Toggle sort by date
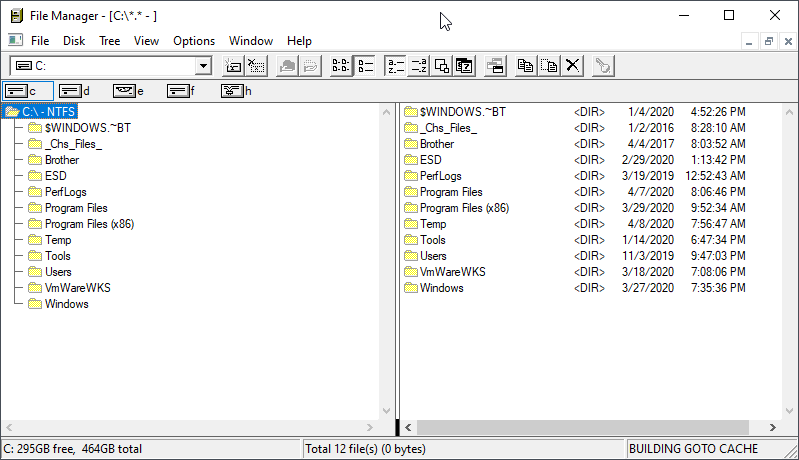The image size is (799, 460). [x=464, y=66]
